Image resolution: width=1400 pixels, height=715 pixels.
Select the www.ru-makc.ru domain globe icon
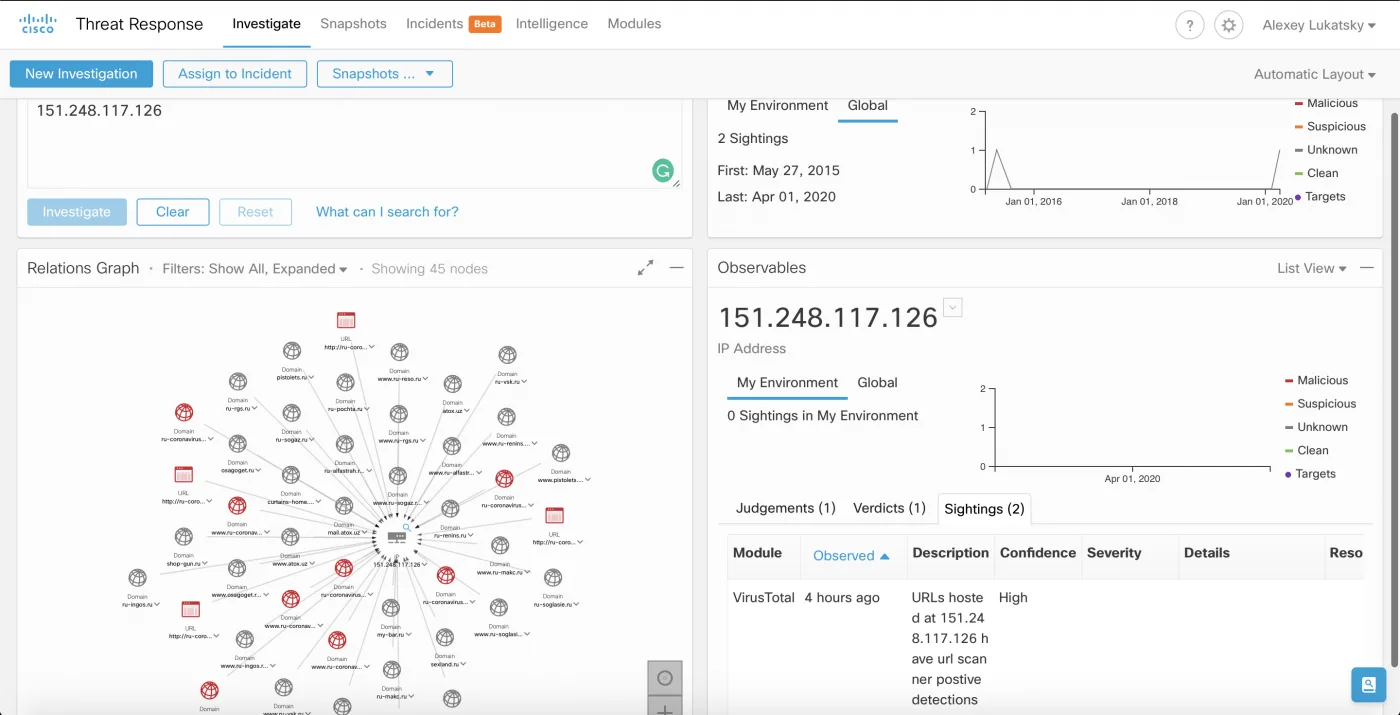coord(500,546)
